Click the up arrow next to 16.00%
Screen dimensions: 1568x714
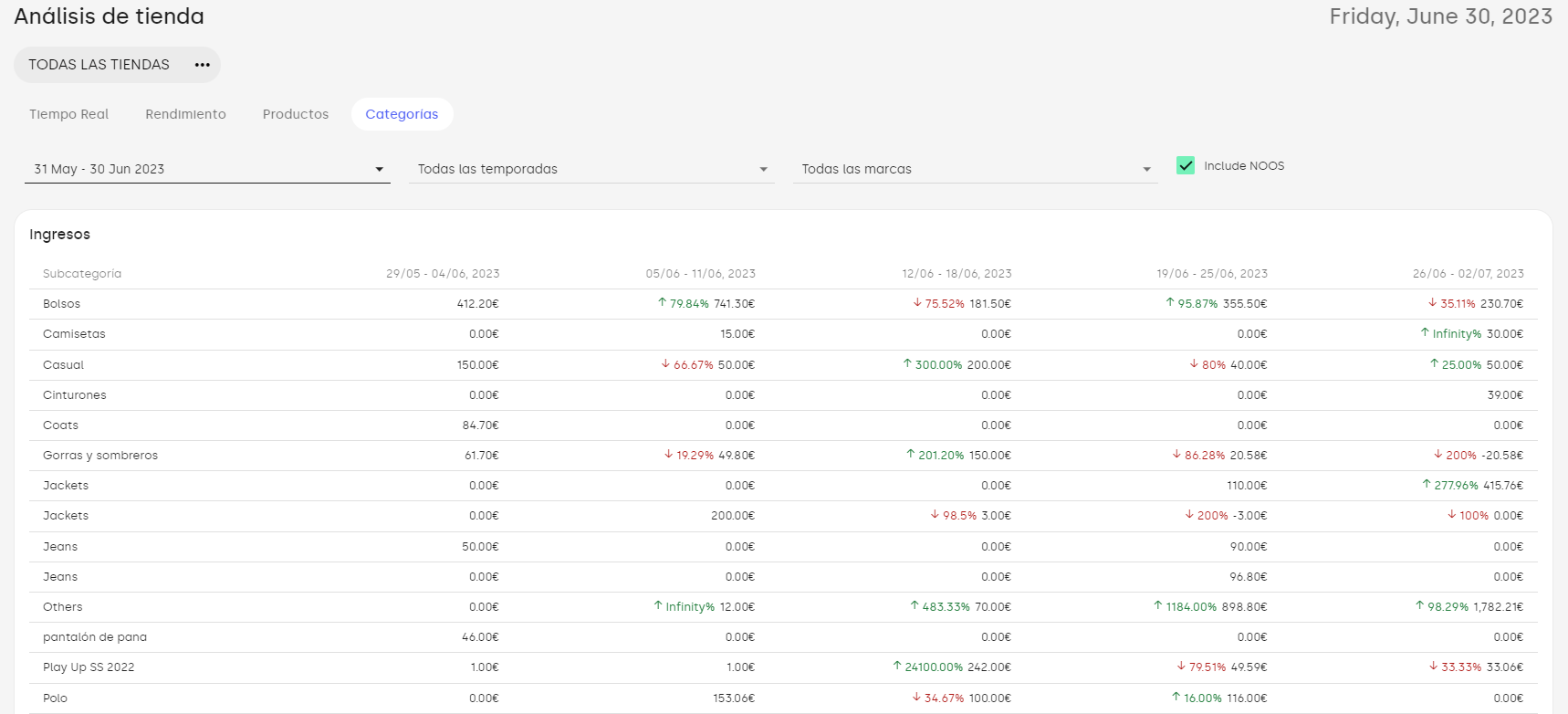[x=1176, y=697]
